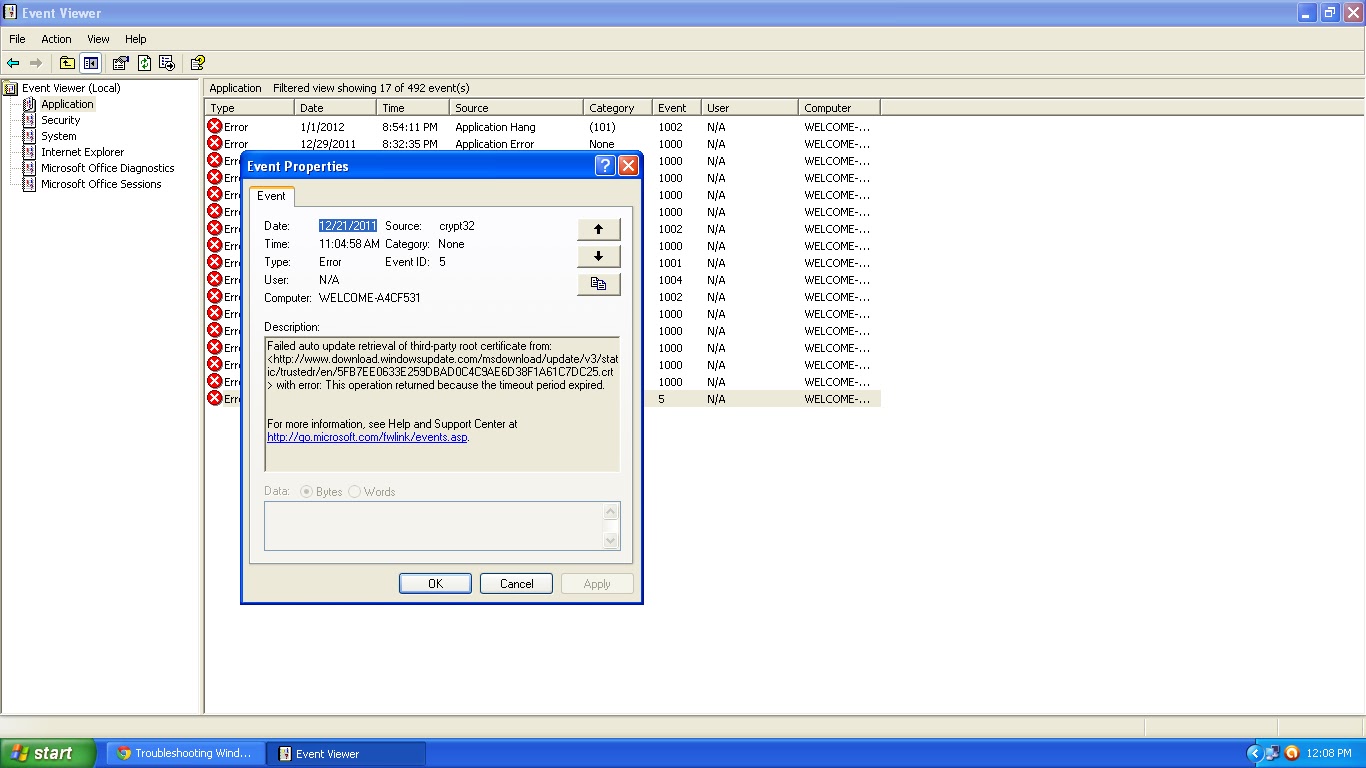This screenshot has width=1366, height=768.
Task: Select the Application Error source cell
Action: tap(495, 144)
